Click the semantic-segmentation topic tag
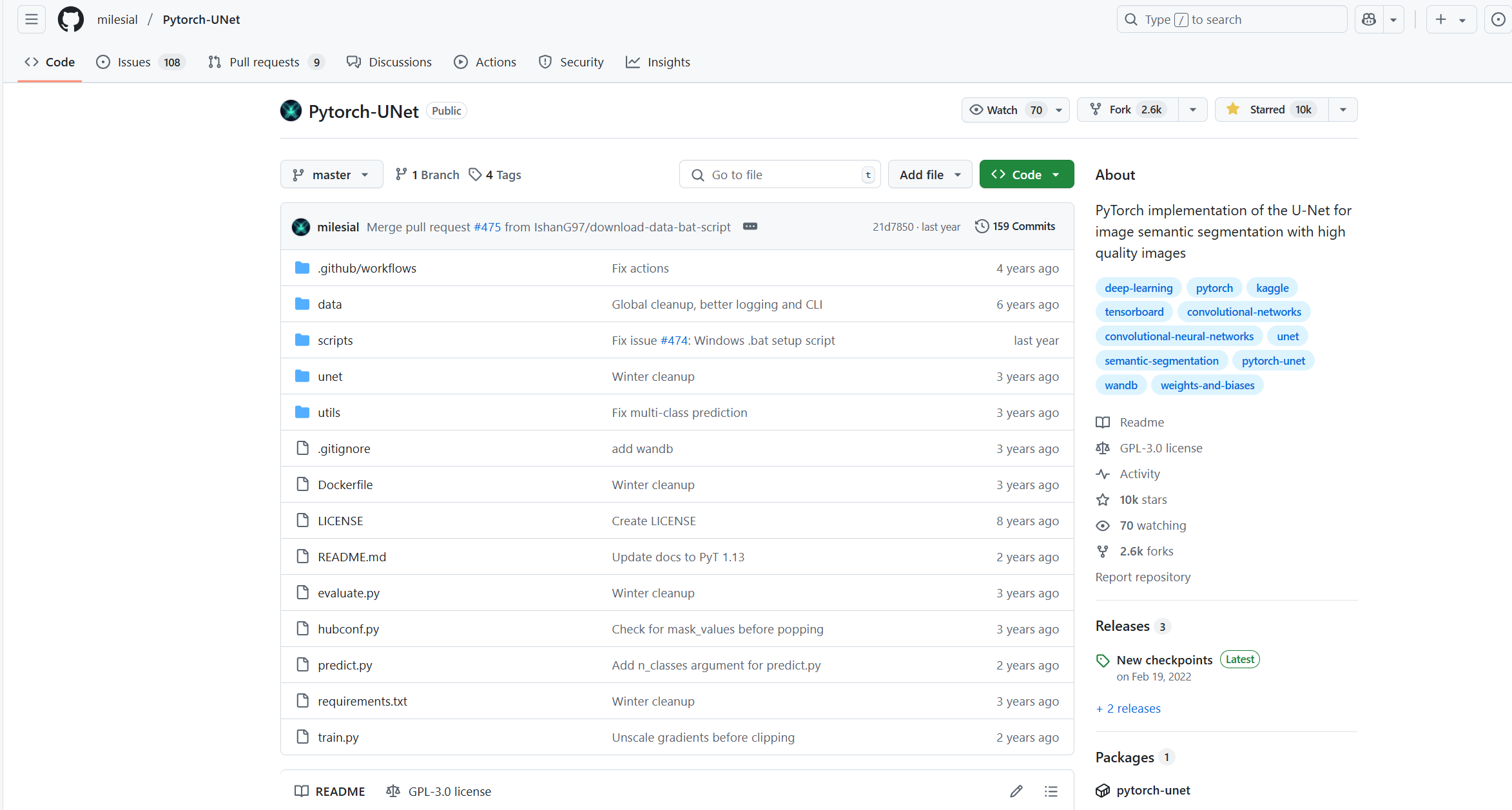 point(1161,361)
